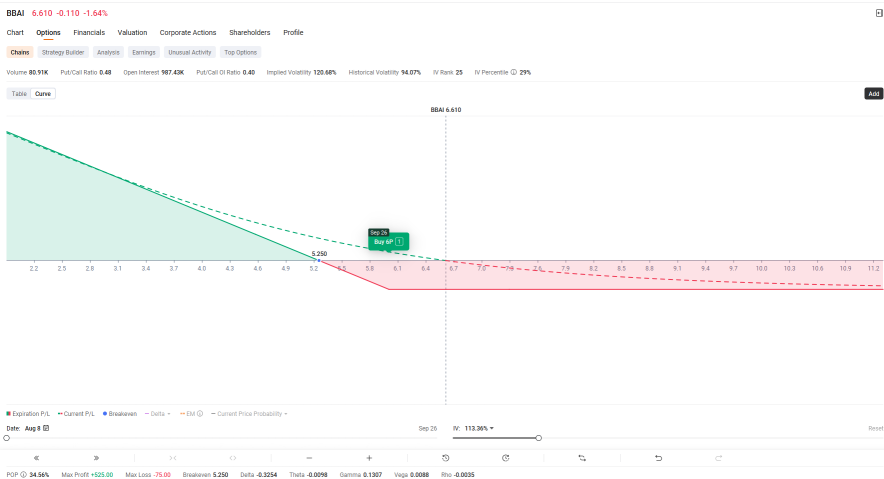
Task: Click the Put/Call Ratio 0.48 stat
Action: [86, 72]
